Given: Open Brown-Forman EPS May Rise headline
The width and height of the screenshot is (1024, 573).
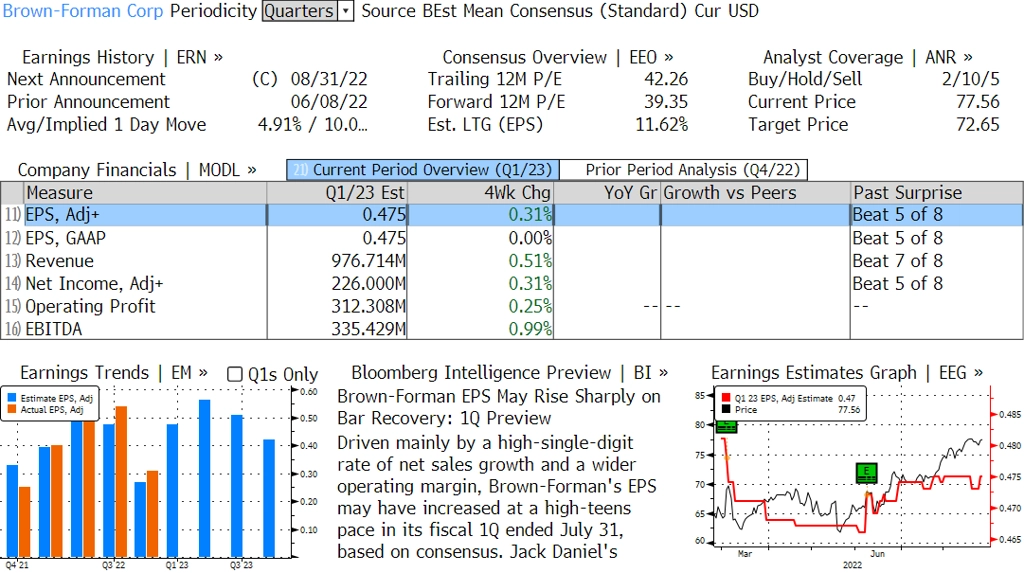Looking at the screenshot, I should pos(499,407).
